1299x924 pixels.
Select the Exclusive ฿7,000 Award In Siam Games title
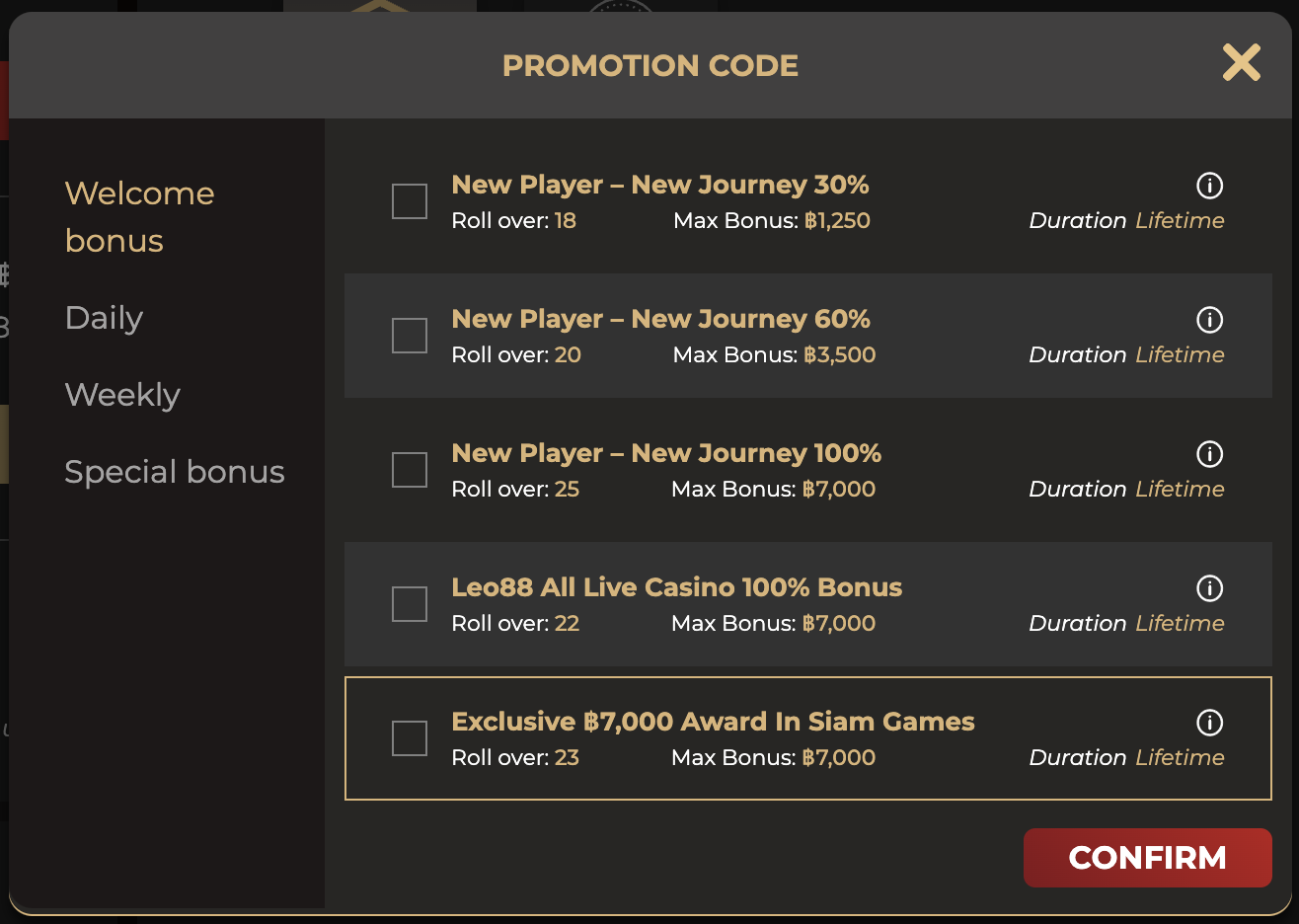713,722
